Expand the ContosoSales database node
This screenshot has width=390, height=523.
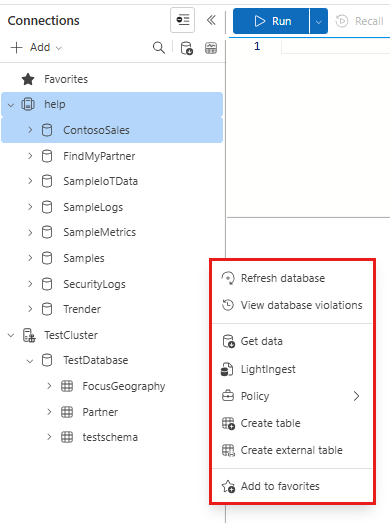click(x=30, y=130)
